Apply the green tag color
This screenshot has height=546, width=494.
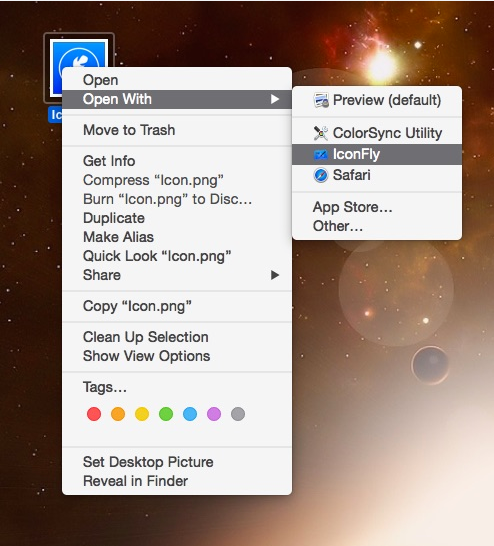166,414
